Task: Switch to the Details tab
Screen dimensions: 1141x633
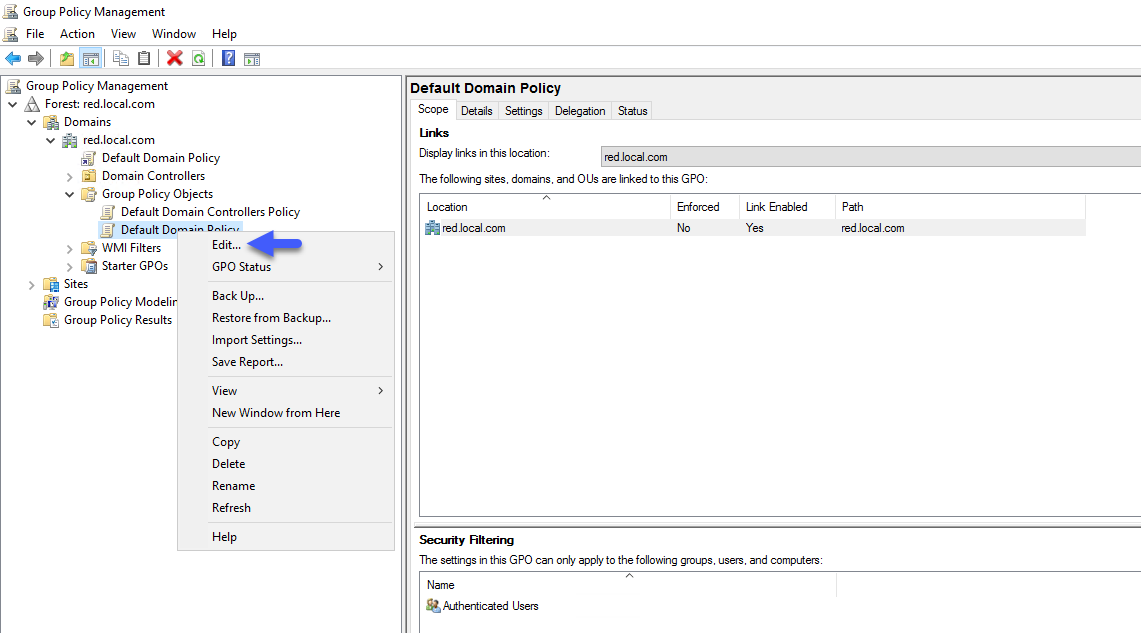Action: tap(477, 111)
